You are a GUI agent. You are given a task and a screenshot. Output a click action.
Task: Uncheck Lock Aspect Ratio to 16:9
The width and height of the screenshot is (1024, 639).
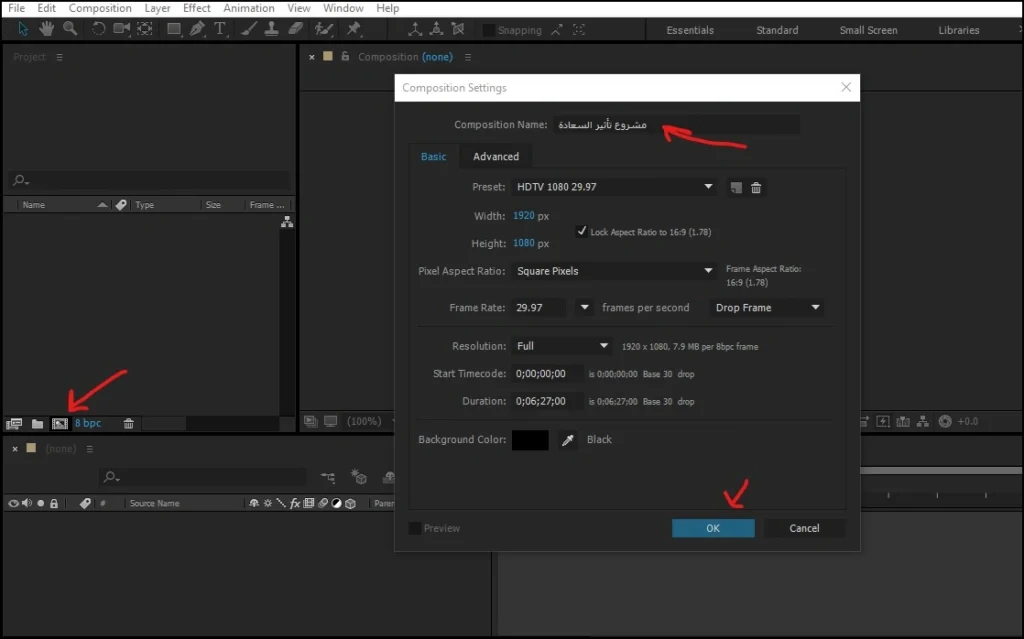click(x=581, y=232)
